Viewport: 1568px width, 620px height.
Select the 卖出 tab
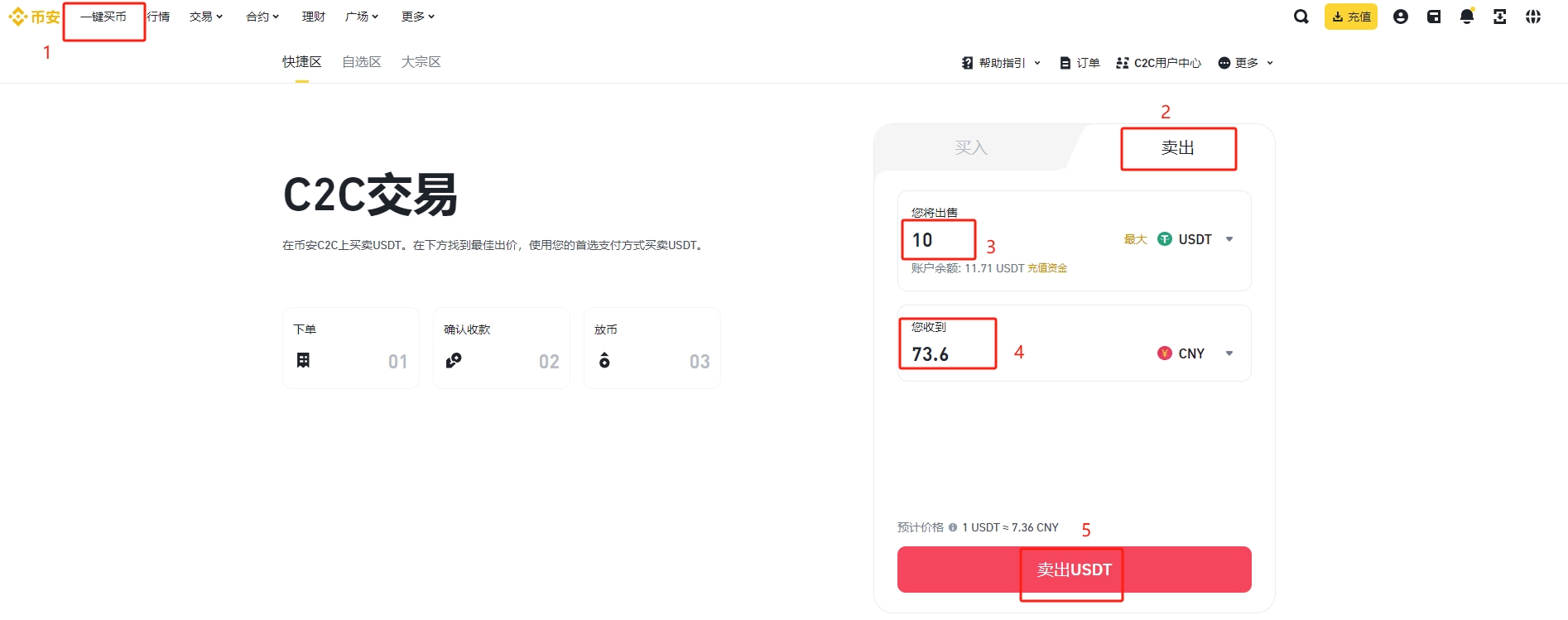(x=1177, y=147)
